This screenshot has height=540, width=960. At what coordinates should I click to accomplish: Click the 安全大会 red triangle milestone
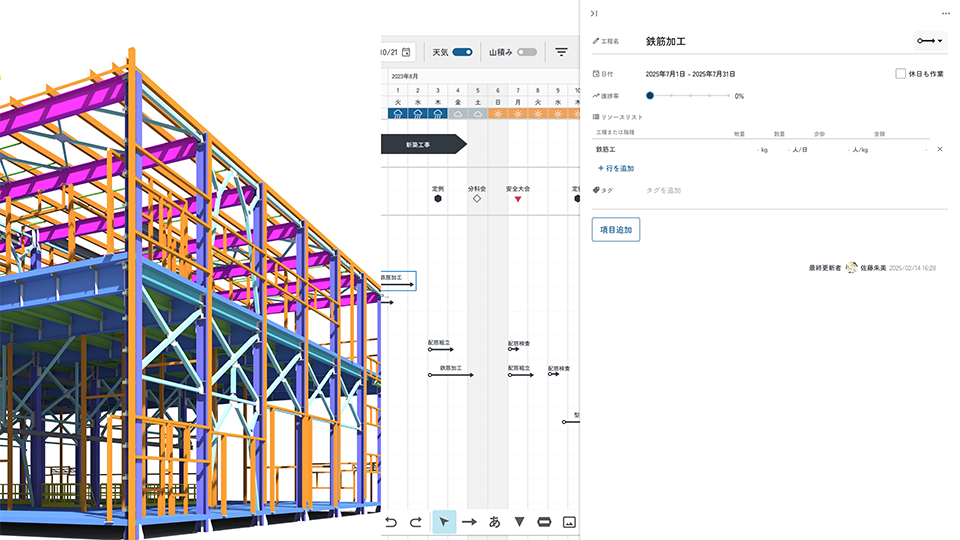point(518,199)
